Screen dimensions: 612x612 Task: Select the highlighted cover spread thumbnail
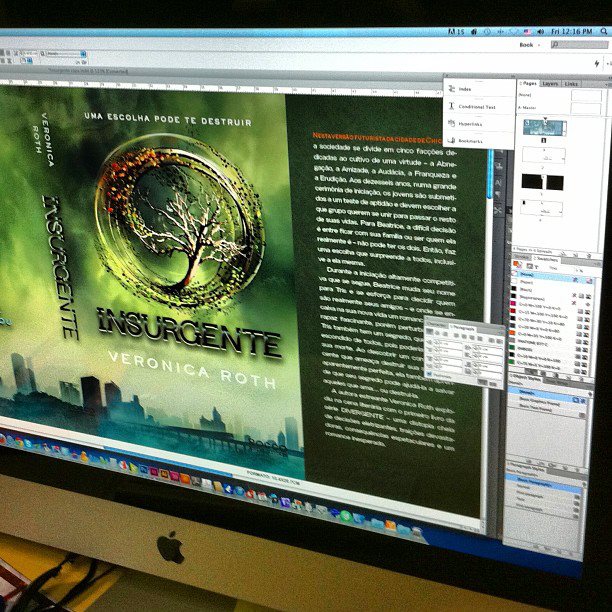coord(544,128)
